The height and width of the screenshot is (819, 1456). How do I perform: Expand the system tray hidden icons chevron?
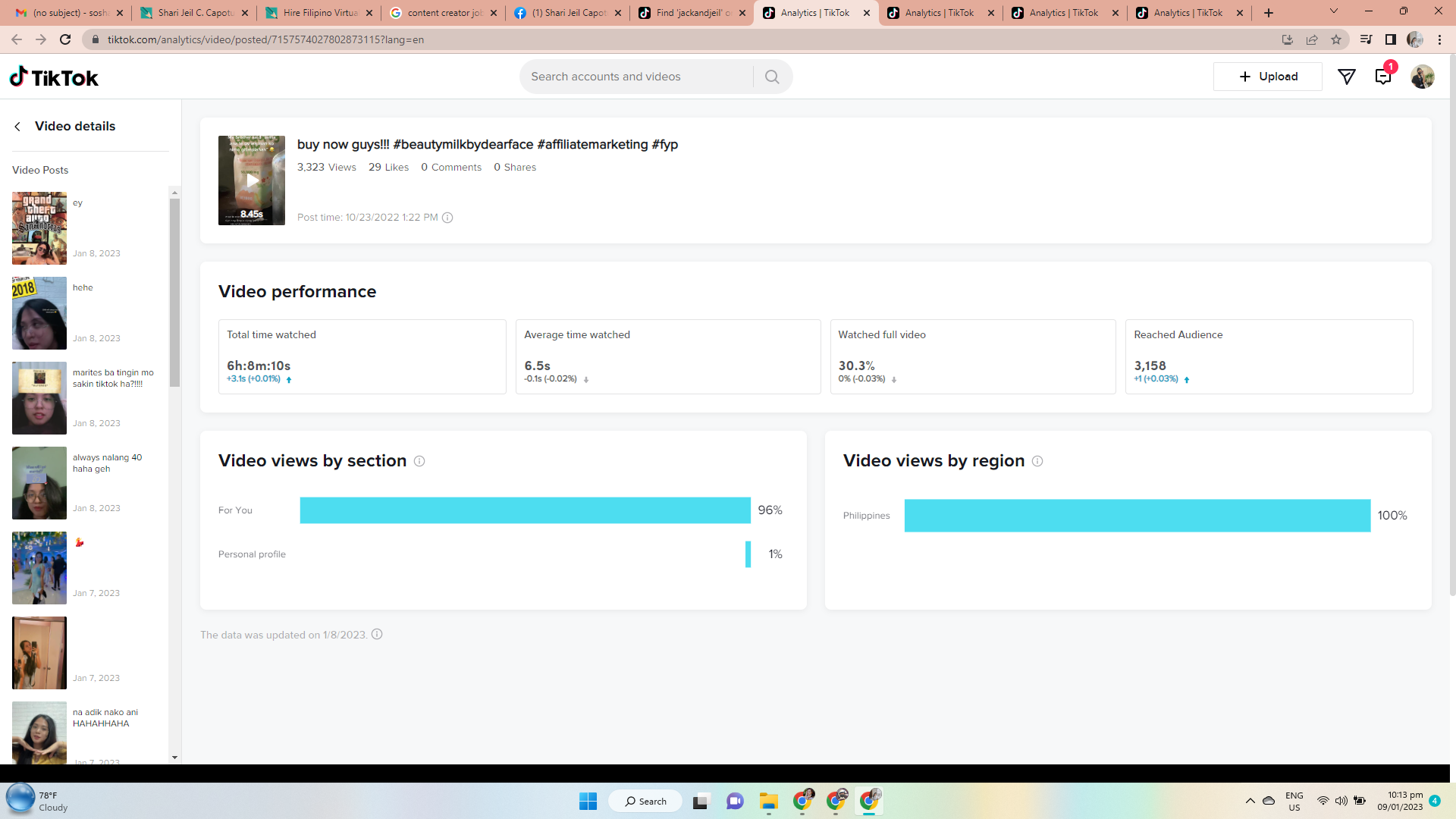[1250, 801]
